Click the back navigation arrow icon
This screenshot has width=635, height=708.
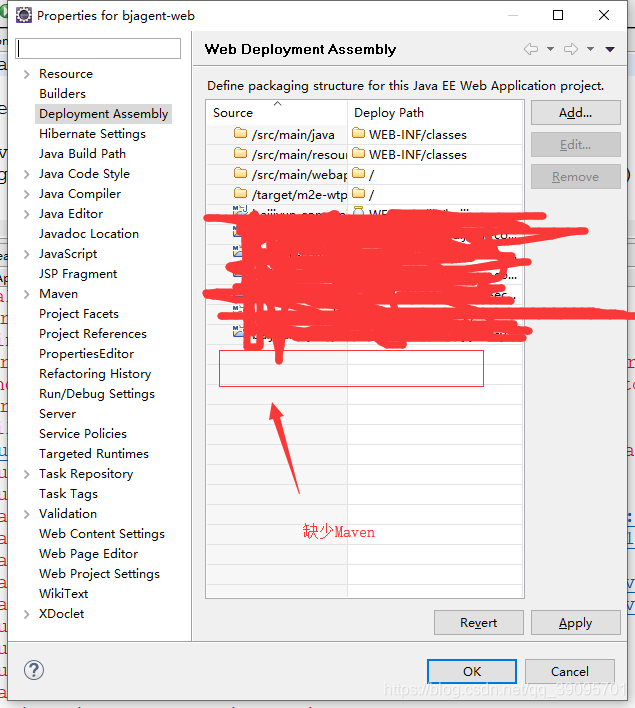click(531, 49)
